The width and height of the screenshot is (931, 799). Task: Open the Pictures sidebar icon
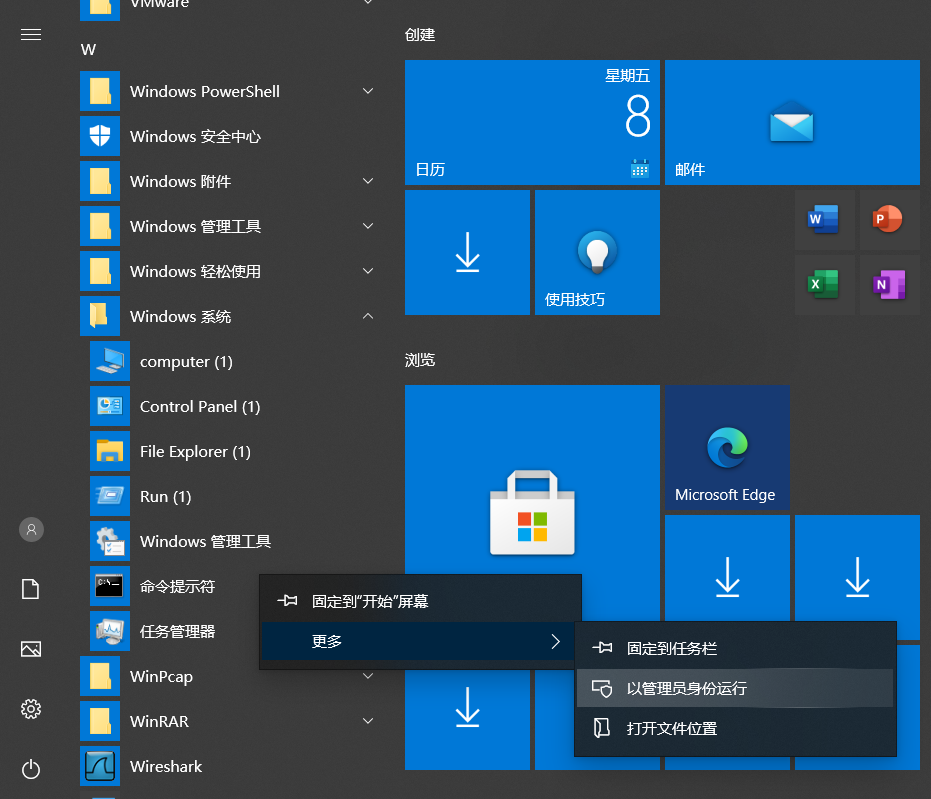[x=31, y=649]
